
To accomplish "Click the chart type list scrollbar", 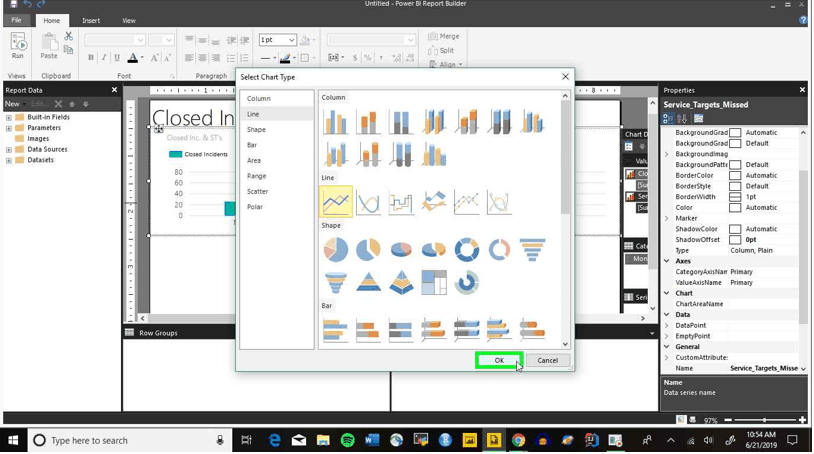I will pos(565,157).
